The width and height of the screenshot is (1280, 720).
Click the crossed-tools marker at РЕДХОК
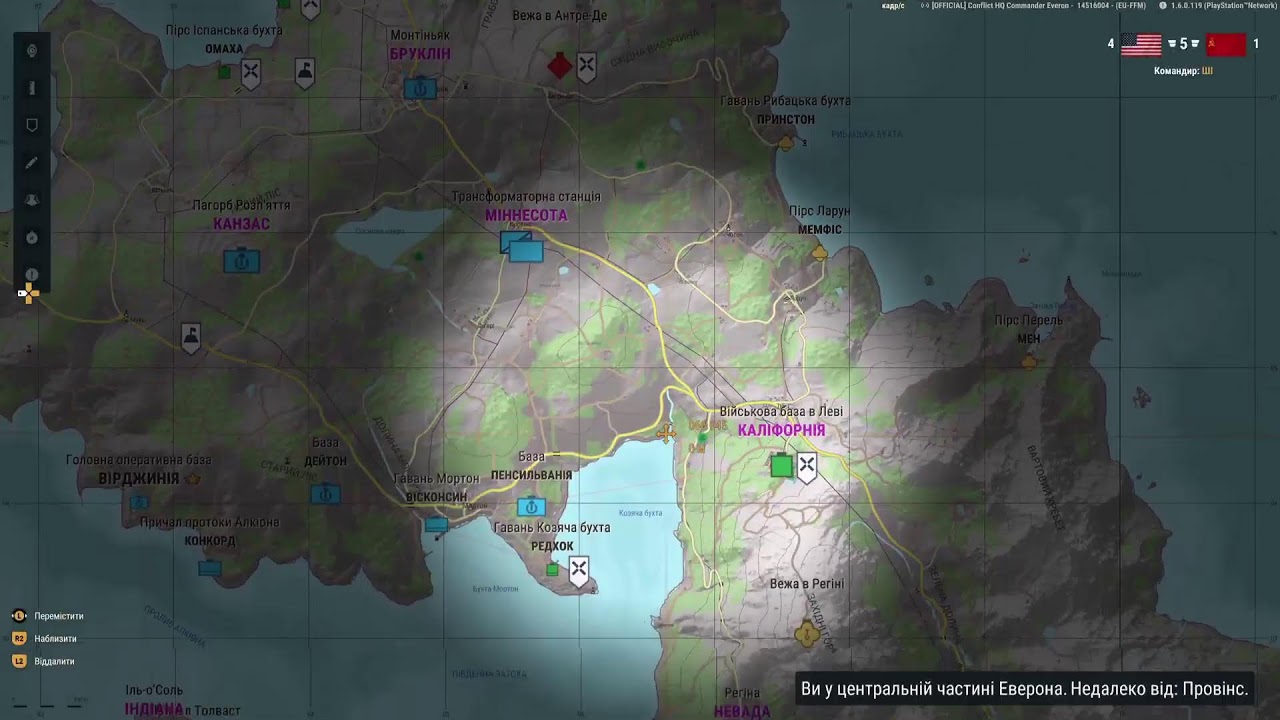click(x=578, y=571)
